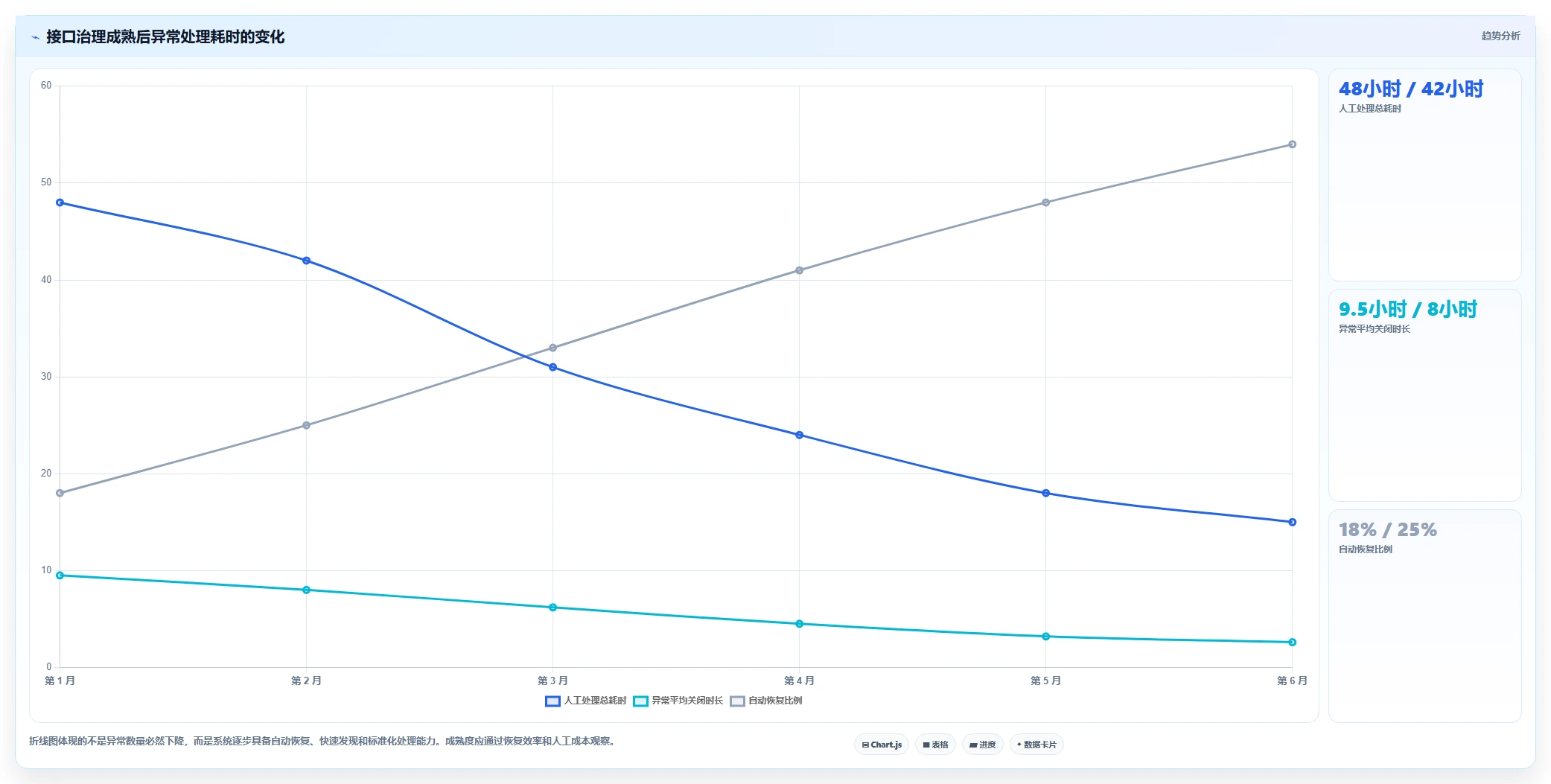Click the 异常平均关闭时长 legend label

click(687, 701)
